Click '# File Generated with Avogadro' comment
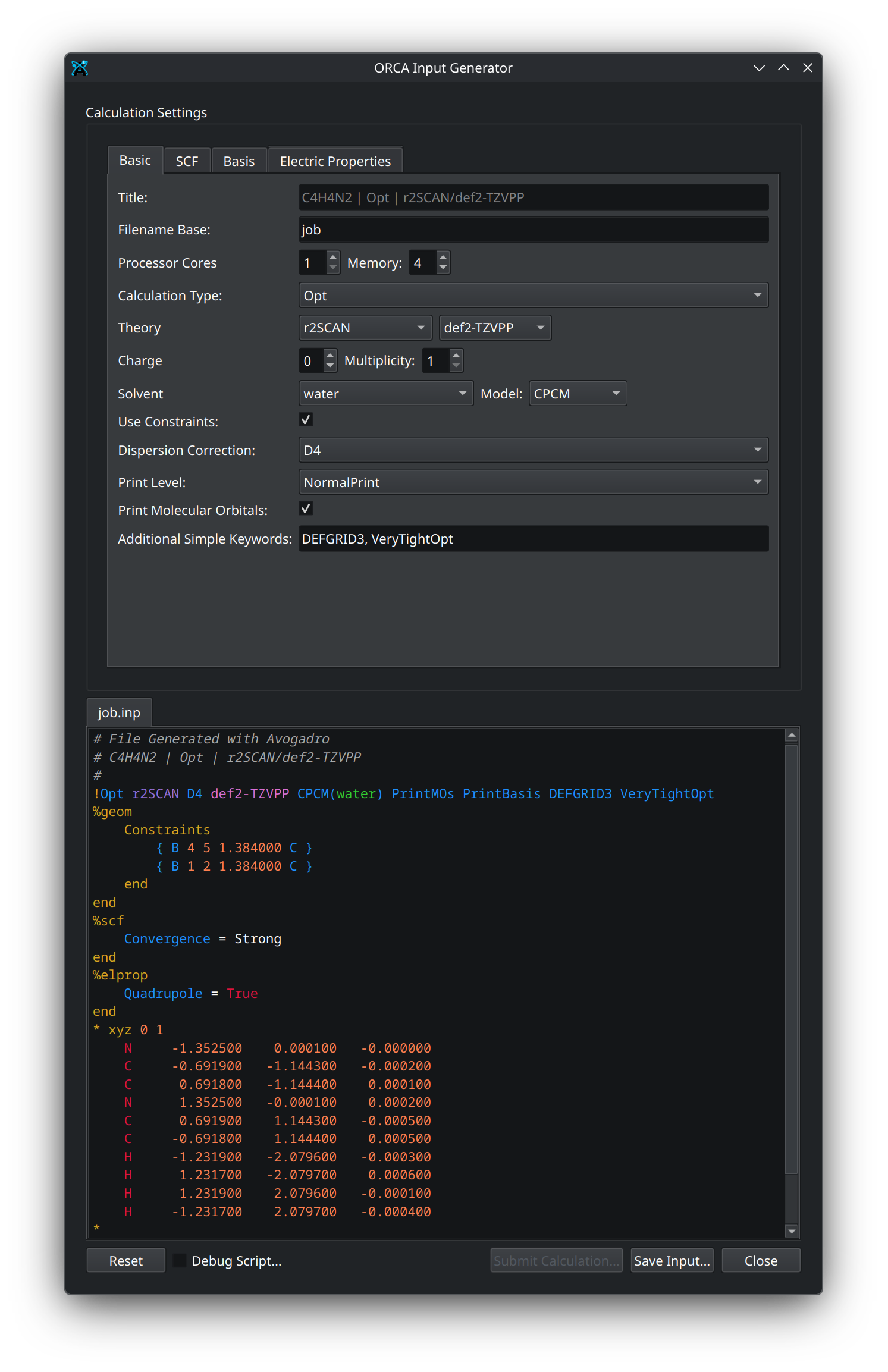The width and height of the screenshot is (888, 1372). click(x=211, y=739)
